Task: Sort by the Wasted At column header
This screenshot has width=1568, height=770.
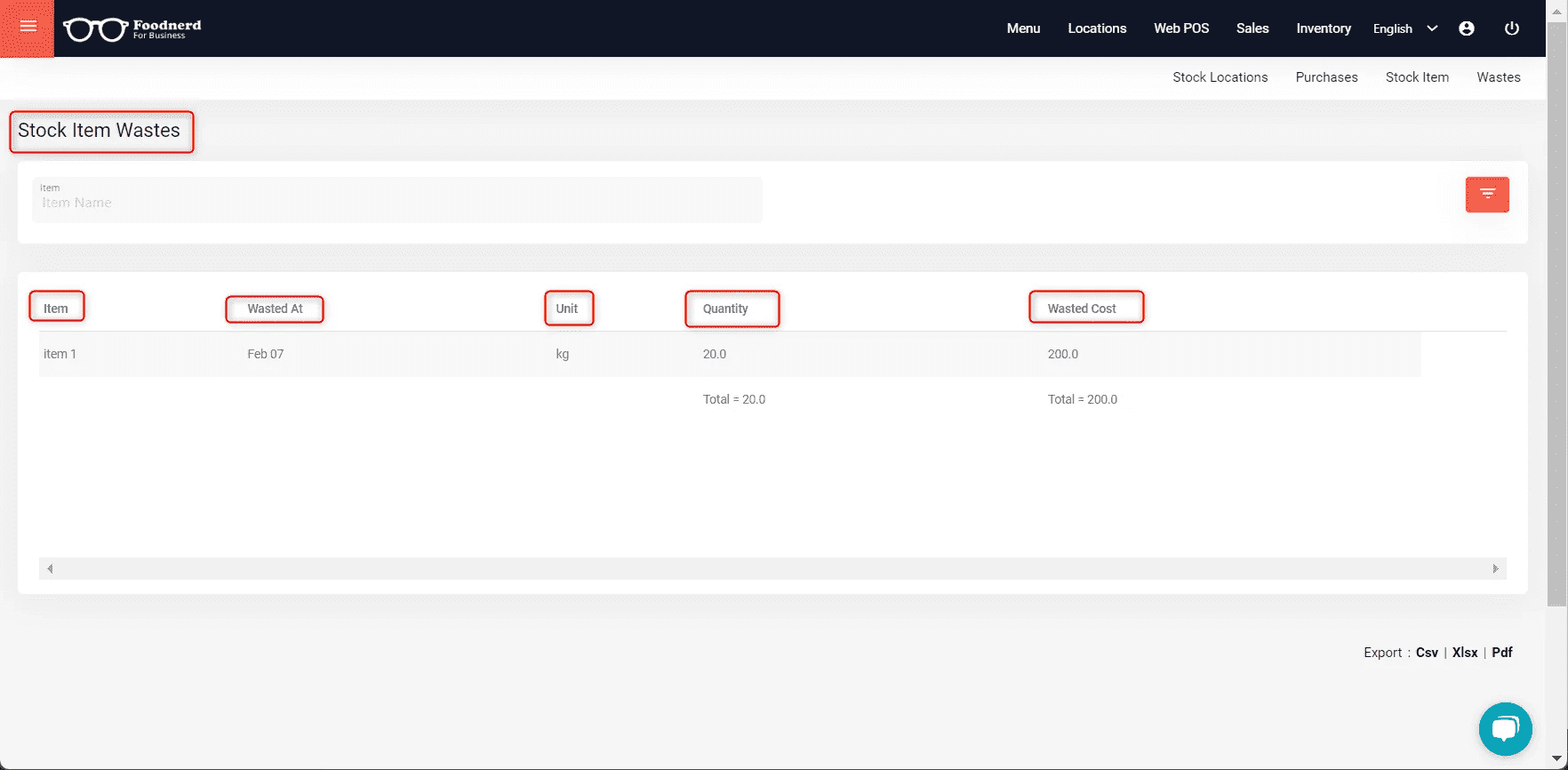Action: click(275, 309)
